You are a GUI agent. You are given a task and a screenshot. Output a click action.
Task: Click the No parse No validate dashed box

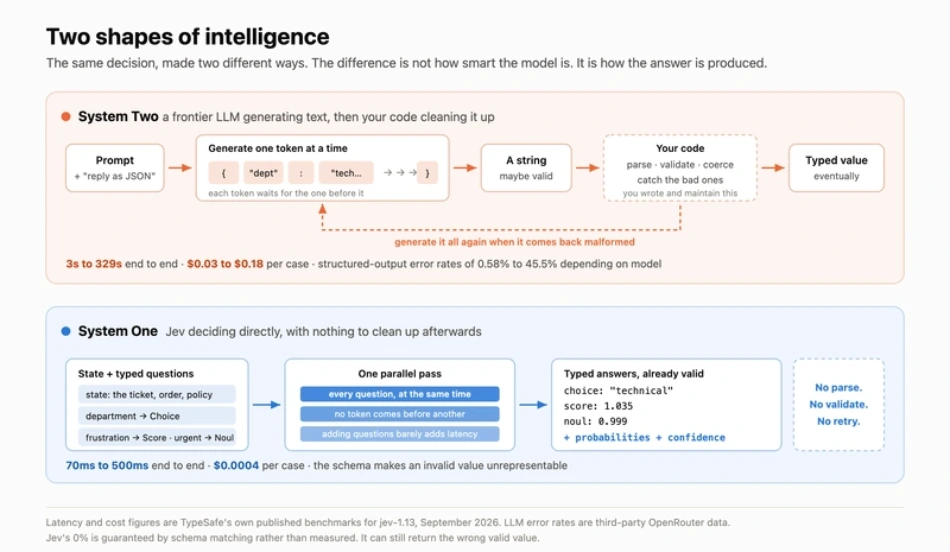(839, 404)
